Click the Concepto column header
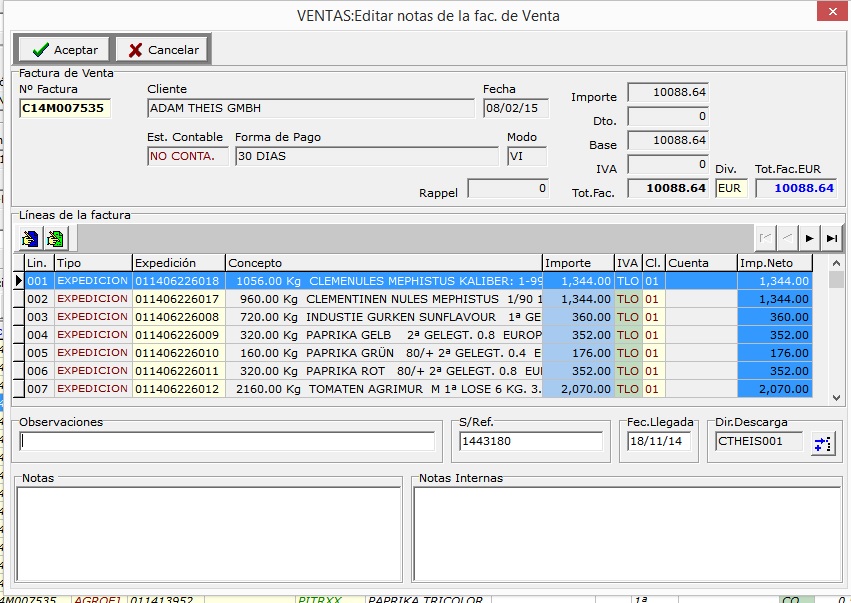851x603 pixels. (384, 263)
